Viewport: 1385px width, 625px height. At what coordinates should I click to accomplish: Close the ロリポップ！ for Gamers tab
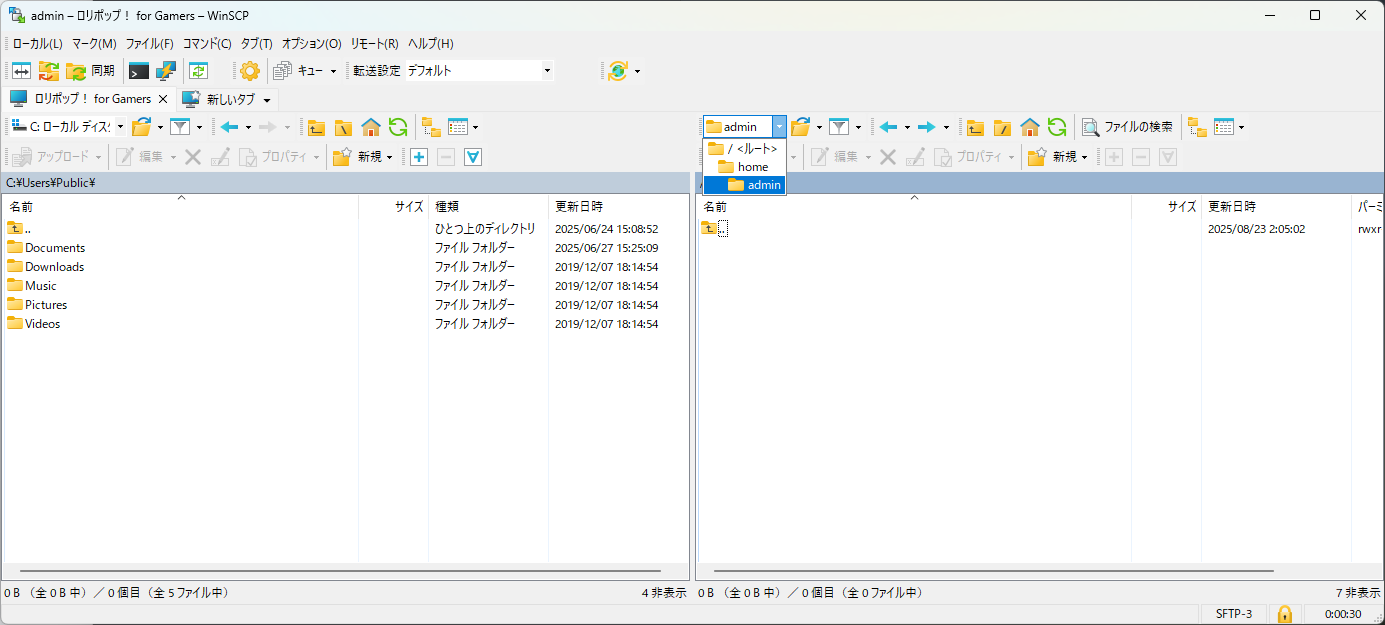coord(163,99)
